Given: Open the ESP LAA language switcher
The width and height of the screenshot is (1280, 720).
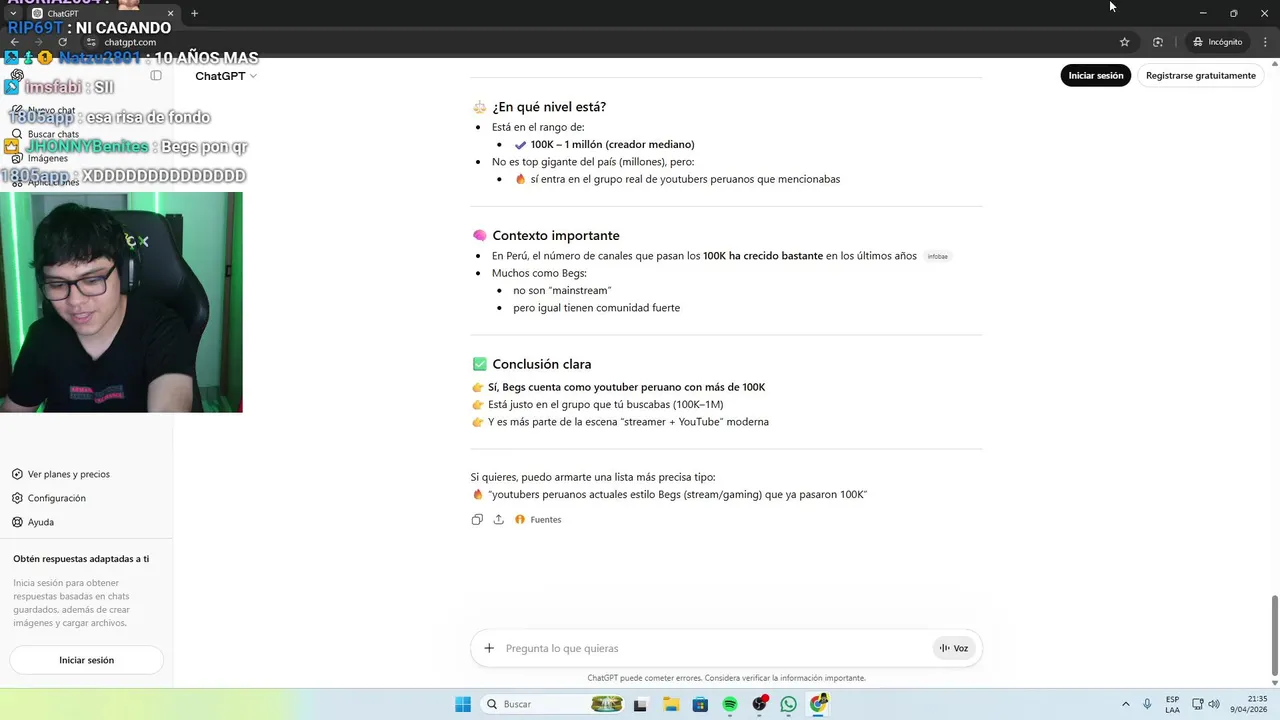Looking at the screenshot, I should pos(1172,704).
